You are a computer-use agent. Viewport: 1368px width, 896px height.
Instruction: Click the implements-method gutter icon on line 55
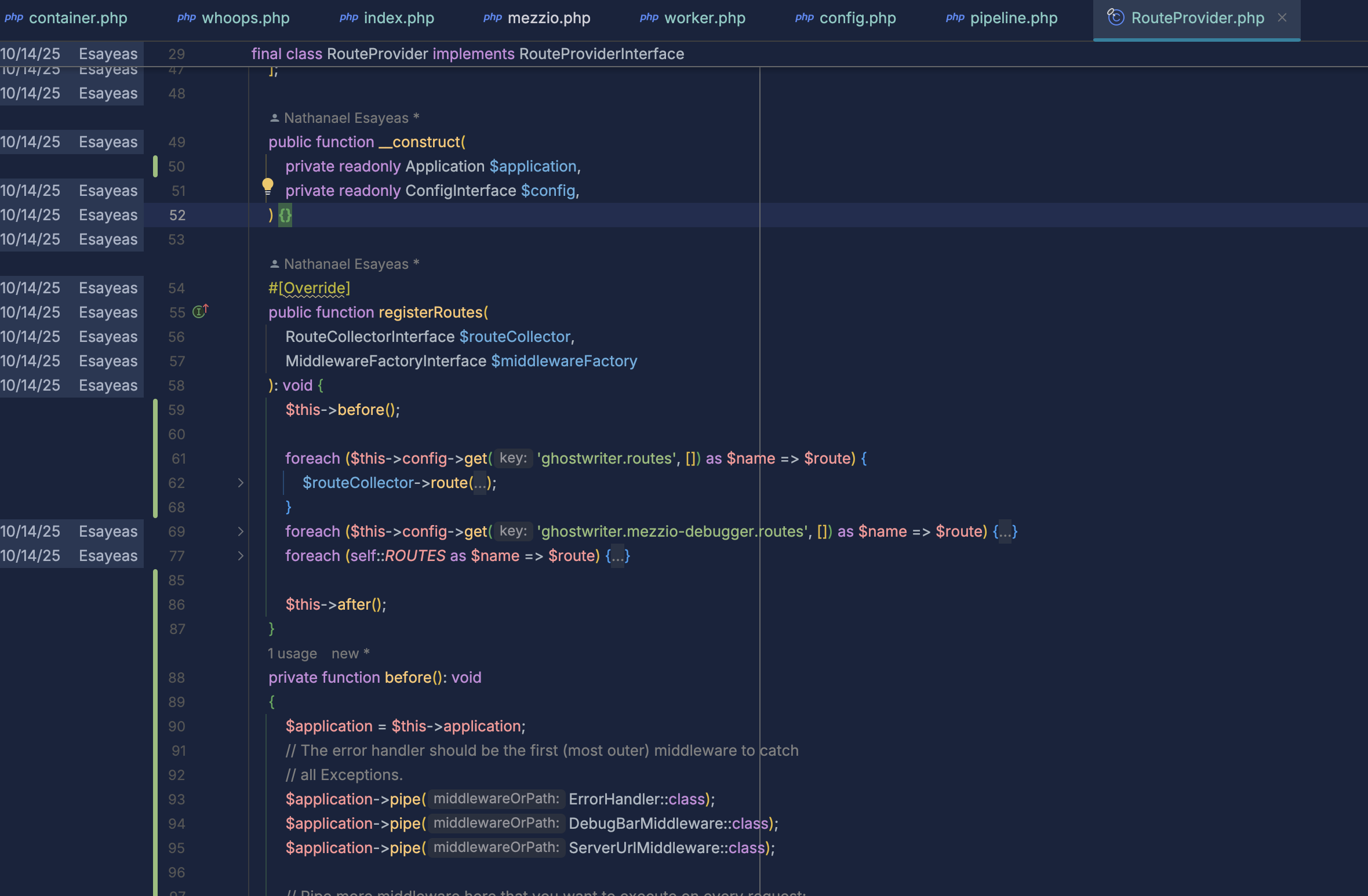(x=200, y=312)
